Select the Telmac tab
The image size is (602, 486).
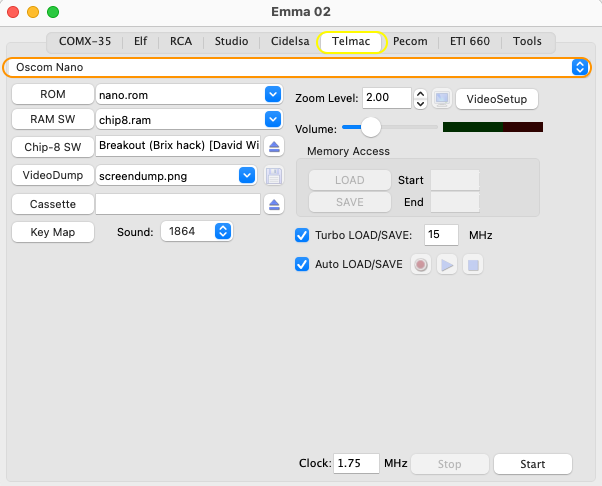coord(351,41)
